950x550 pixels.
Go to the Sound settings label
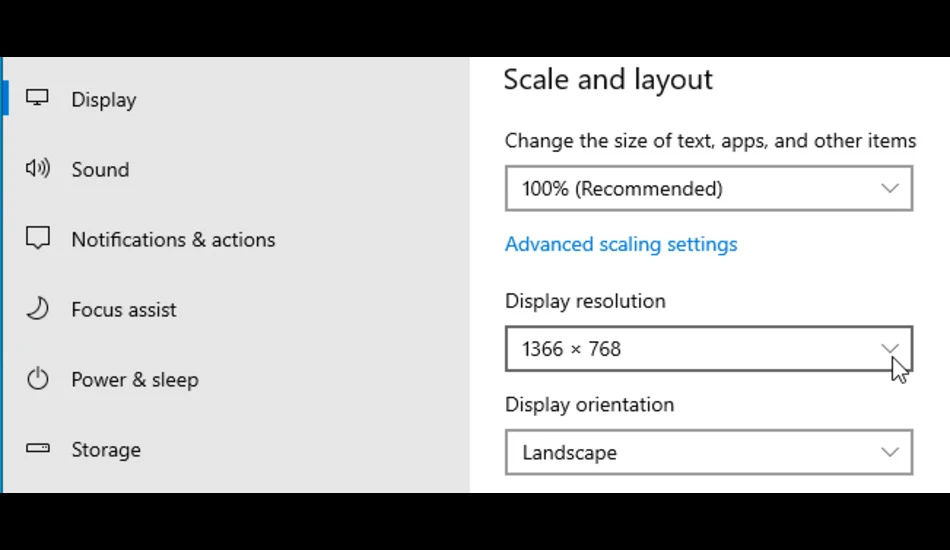click(x=101, y=170)
